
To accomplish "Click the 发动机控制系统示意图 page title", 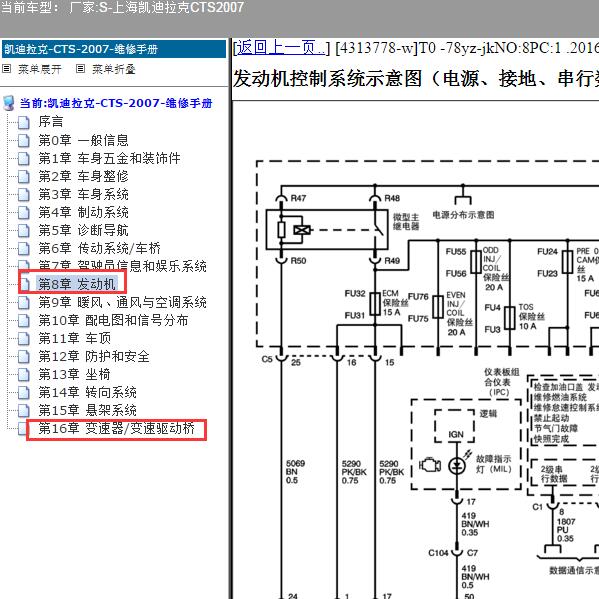I will point(416,79).
